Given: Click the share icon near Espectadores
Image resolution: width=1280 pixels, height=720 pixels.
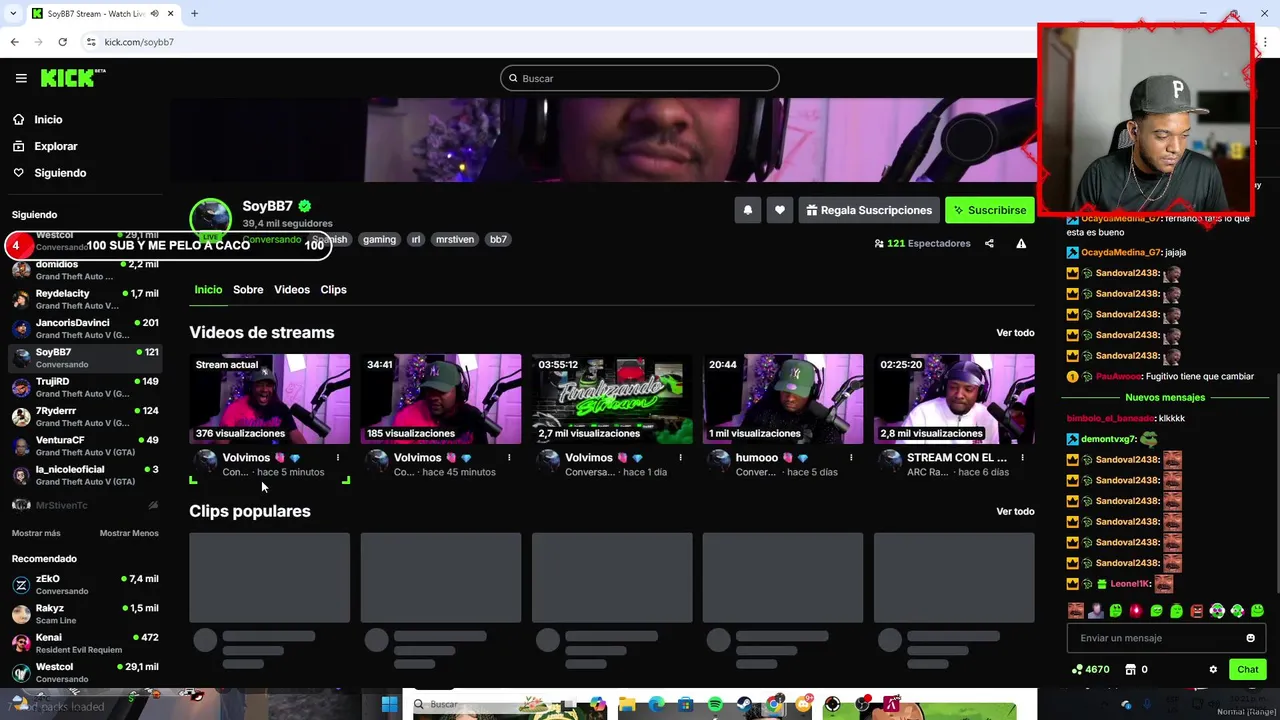Looking at the screenshot, I should click(x=989, y=243).
